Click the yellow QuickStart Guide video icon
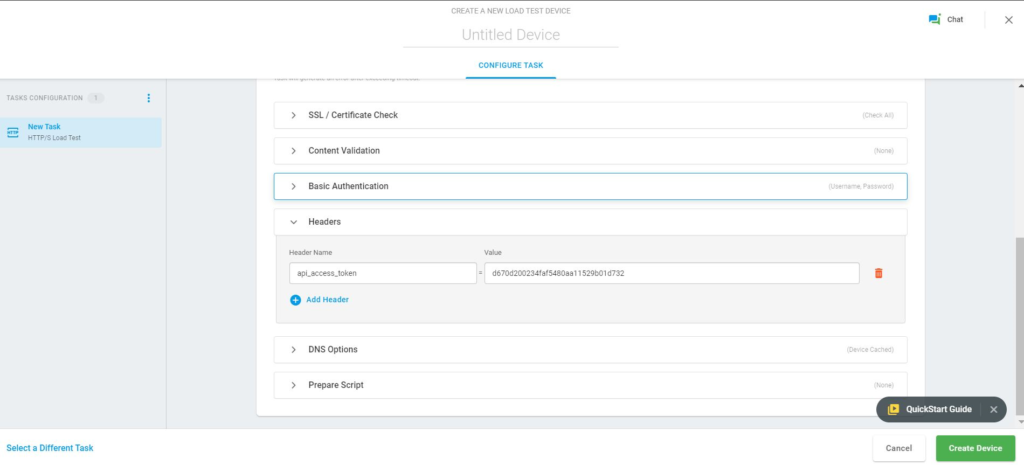1024x465 pixels. click(893, 409)
